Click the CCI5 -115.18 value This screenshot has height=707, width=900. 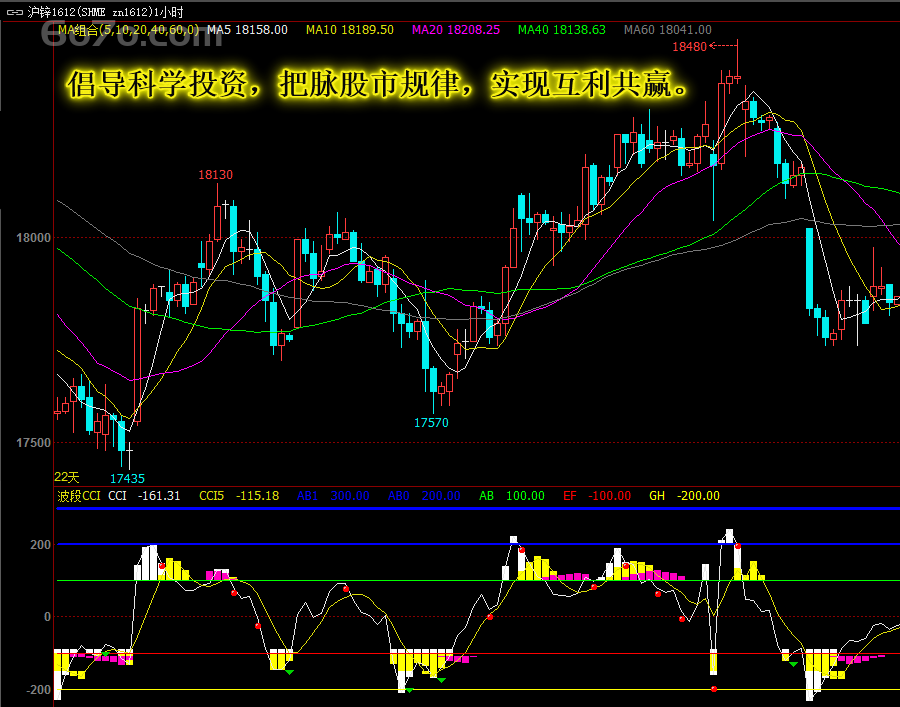[239, 496]
